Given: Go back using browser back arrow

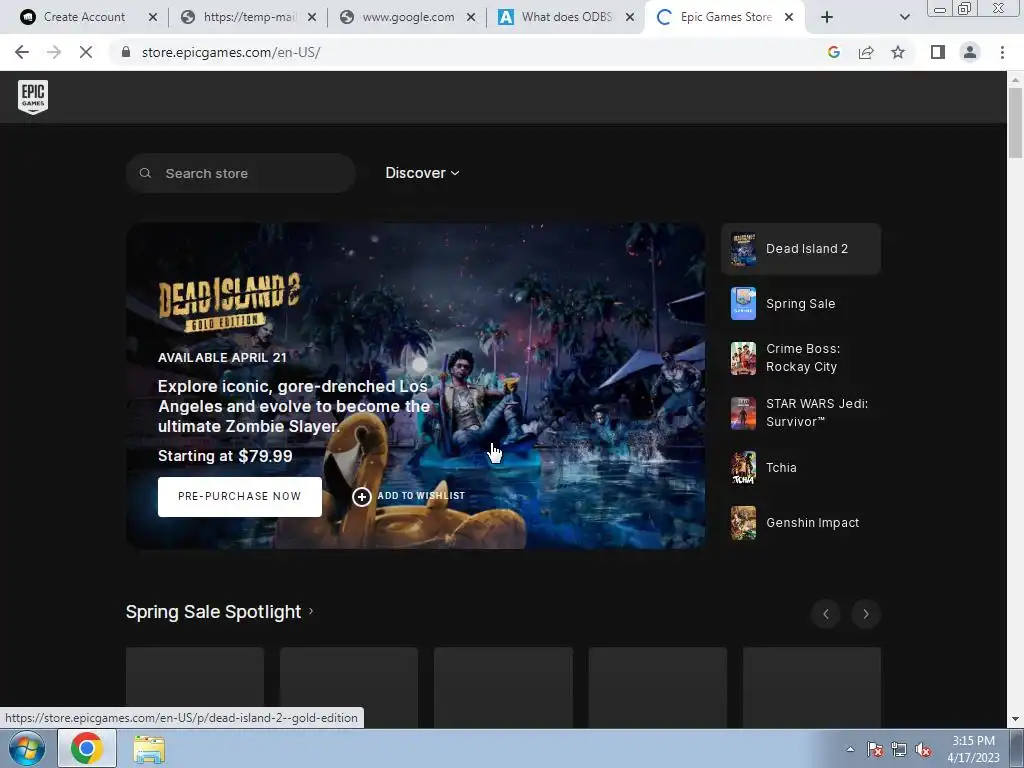Looking at the screenshot, I should tap(22, 52).
